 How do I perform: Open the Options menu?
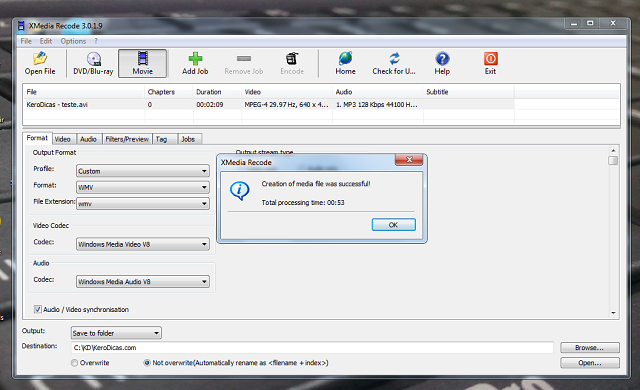tap(73, 41)
